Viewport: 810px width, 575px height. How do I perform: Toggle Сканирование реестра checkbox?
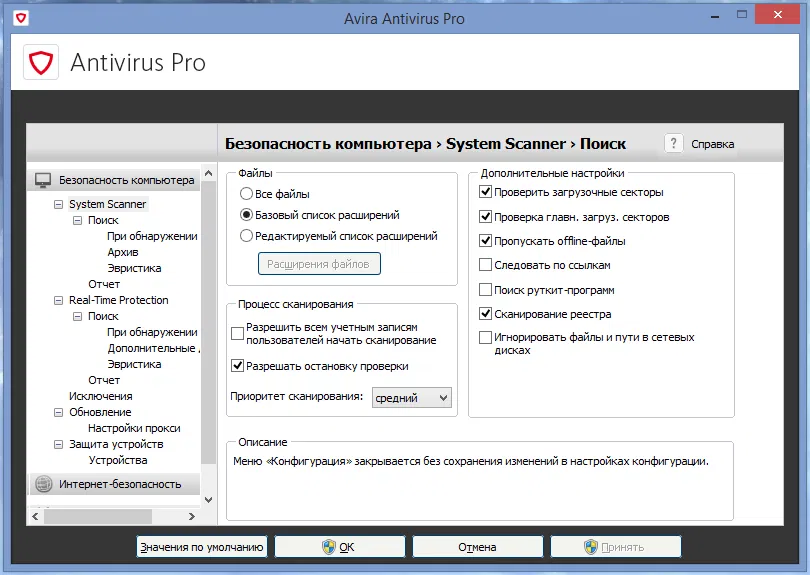pos(485,314)
